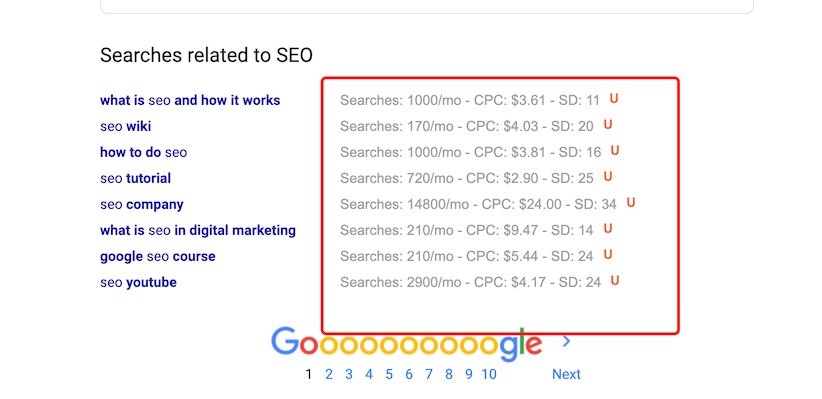
Task: Open the "seo wiki" related search
Action: pos(126,126)
